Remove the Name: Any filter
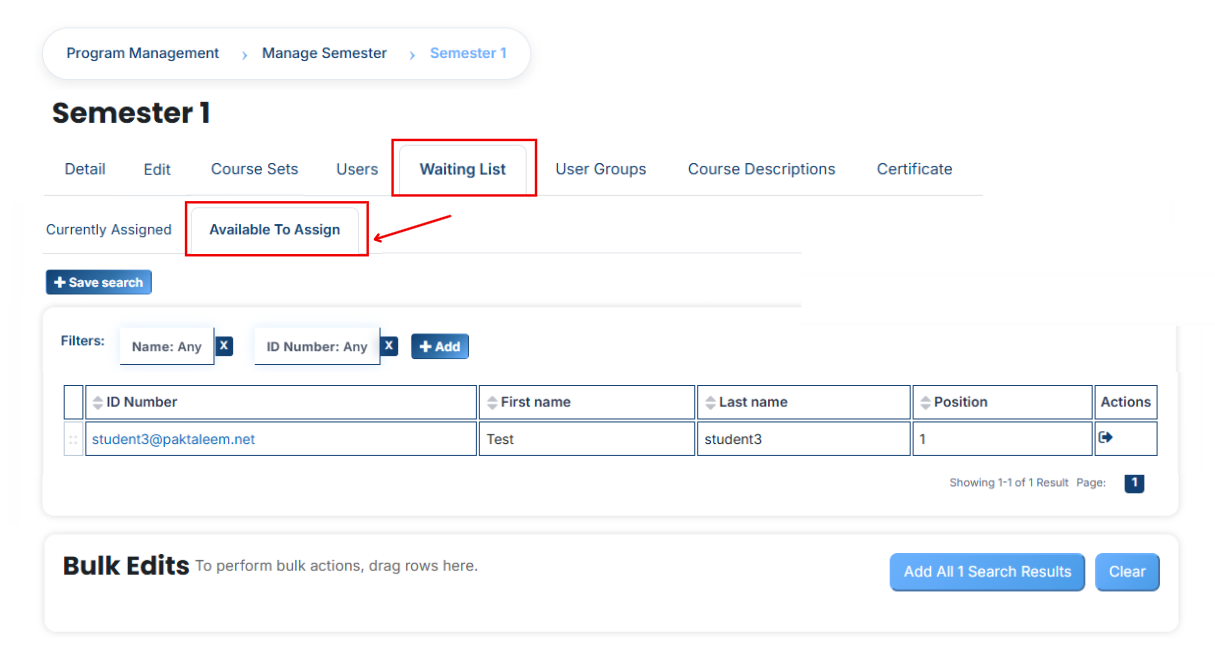Screen dimensions: 1215x657 [224, 345]
